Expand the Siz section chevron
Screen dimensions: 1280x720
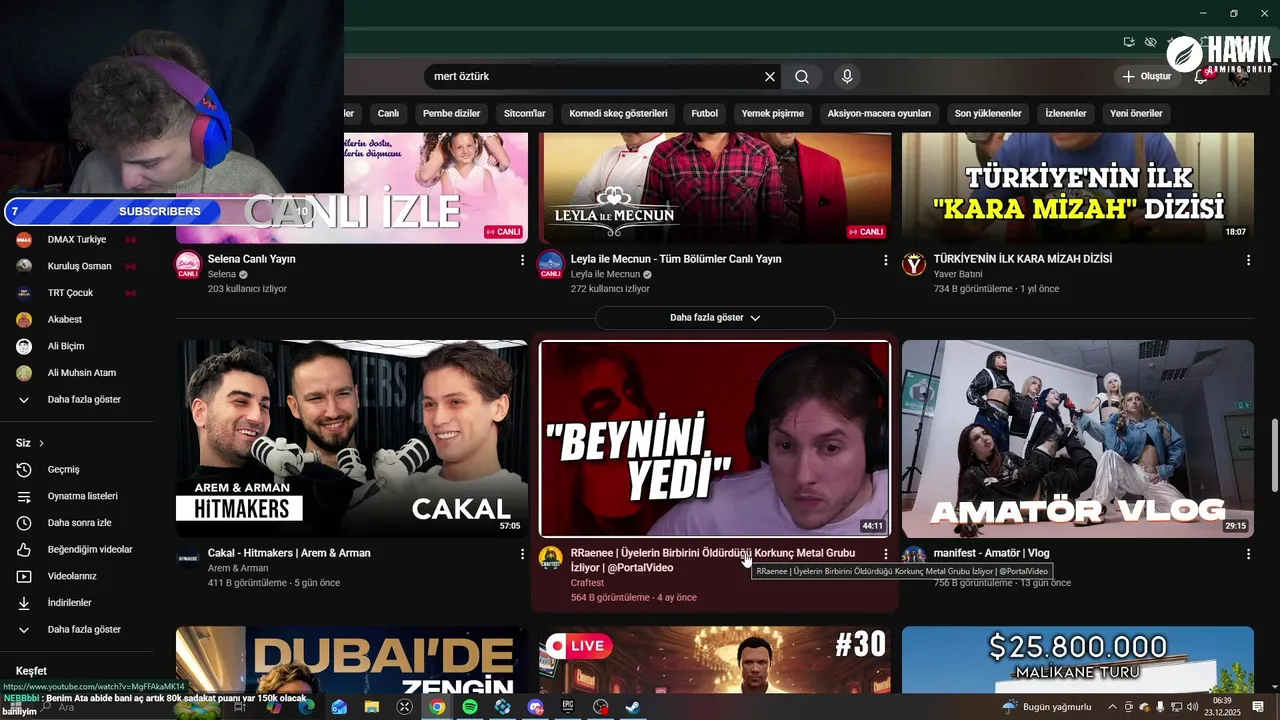[x=41, y=443]
